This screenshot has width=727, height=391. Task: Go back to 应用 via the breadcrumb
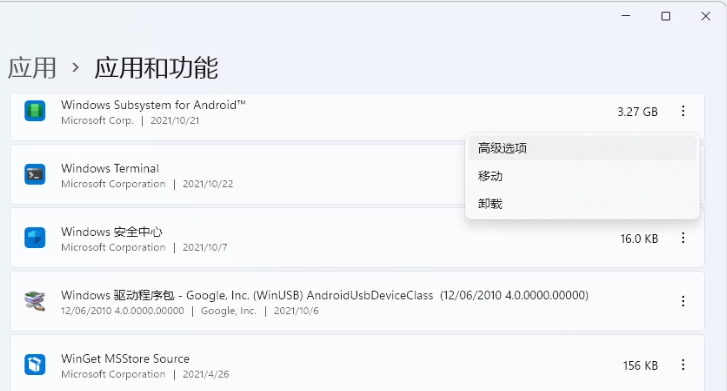32,68
